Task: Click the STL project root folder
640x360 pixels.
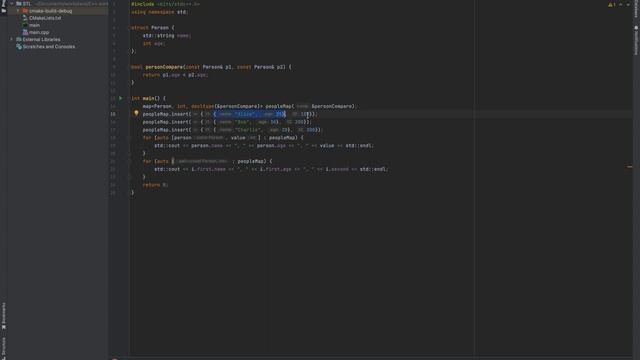Action: click(27, 4)
